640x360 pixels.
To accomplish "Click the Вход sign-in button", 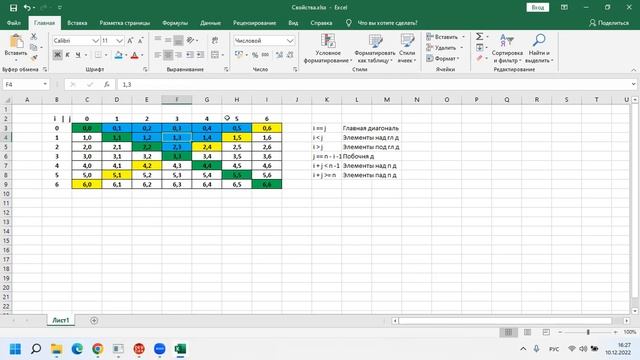I will click(538, 7).
